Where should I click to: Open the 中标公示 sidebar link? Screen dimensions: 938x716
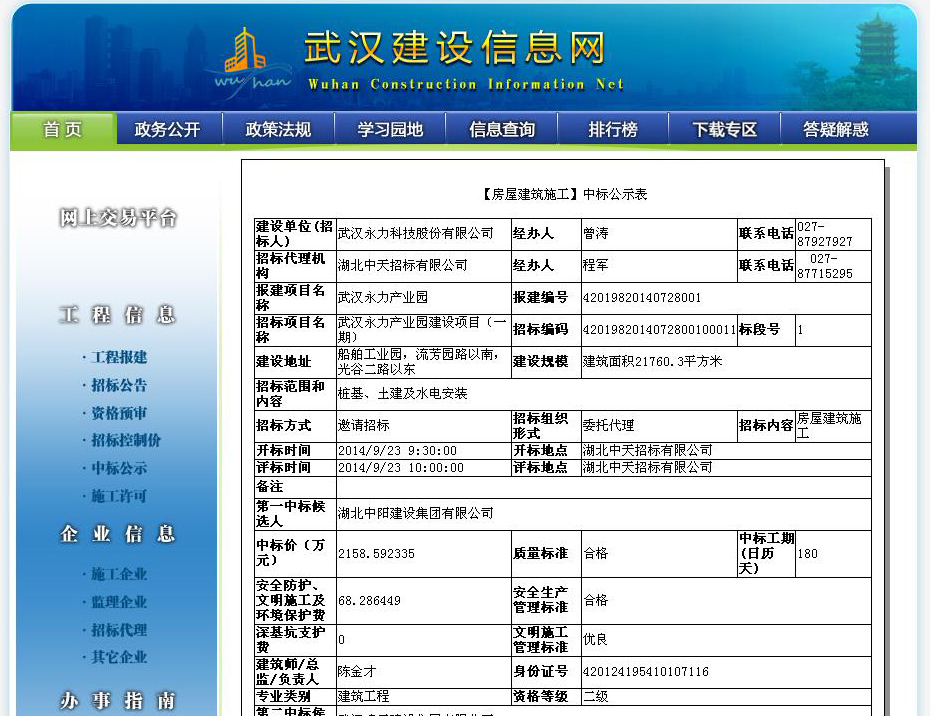119,468
